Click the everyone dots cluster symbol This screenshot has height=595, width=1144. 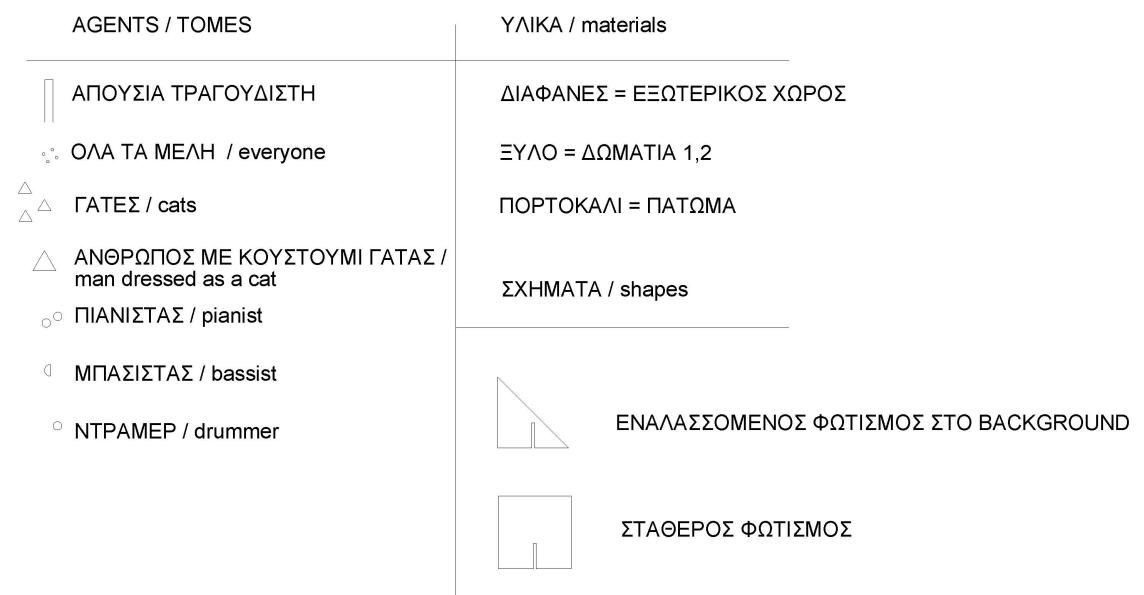pyautogui.click(x=47, y=155)
